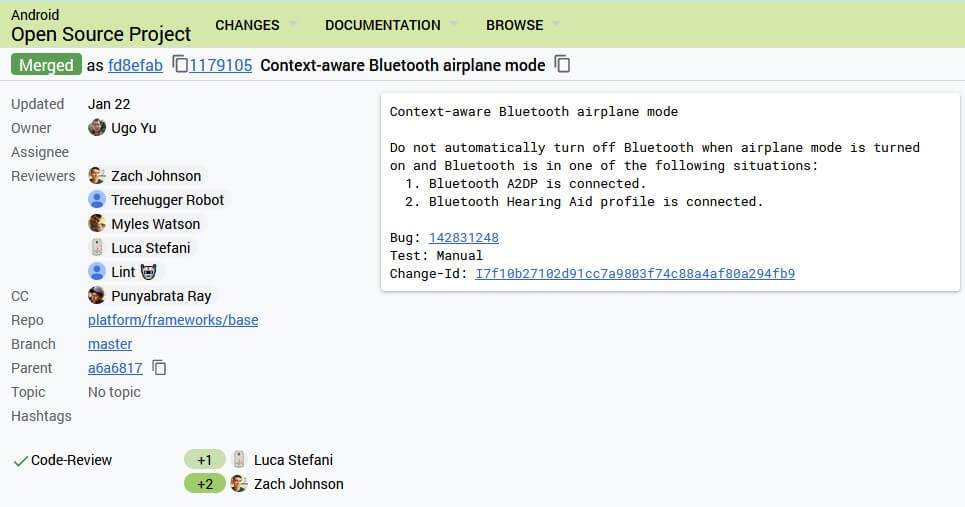Viewport: 965px width, 507px height.
Task: Click the +2 Code-Review vote chip
Action: point(204,484)
